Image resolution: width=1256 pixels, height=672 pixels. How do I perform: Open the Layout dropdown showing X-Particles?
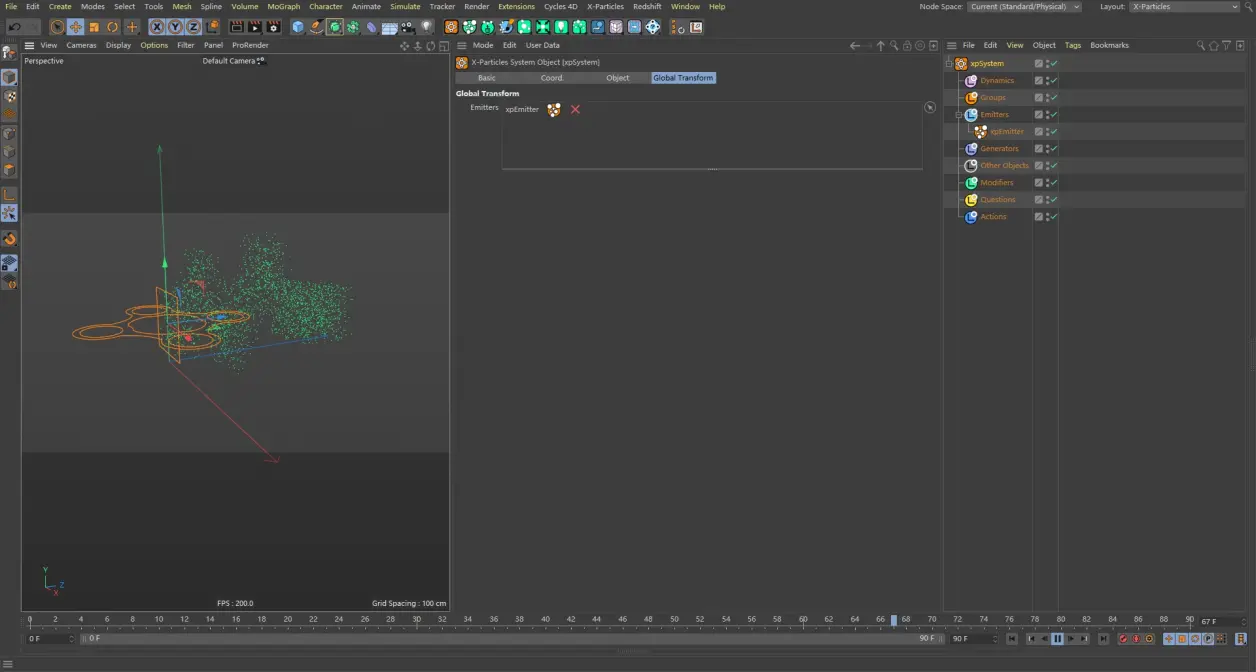1183,6
